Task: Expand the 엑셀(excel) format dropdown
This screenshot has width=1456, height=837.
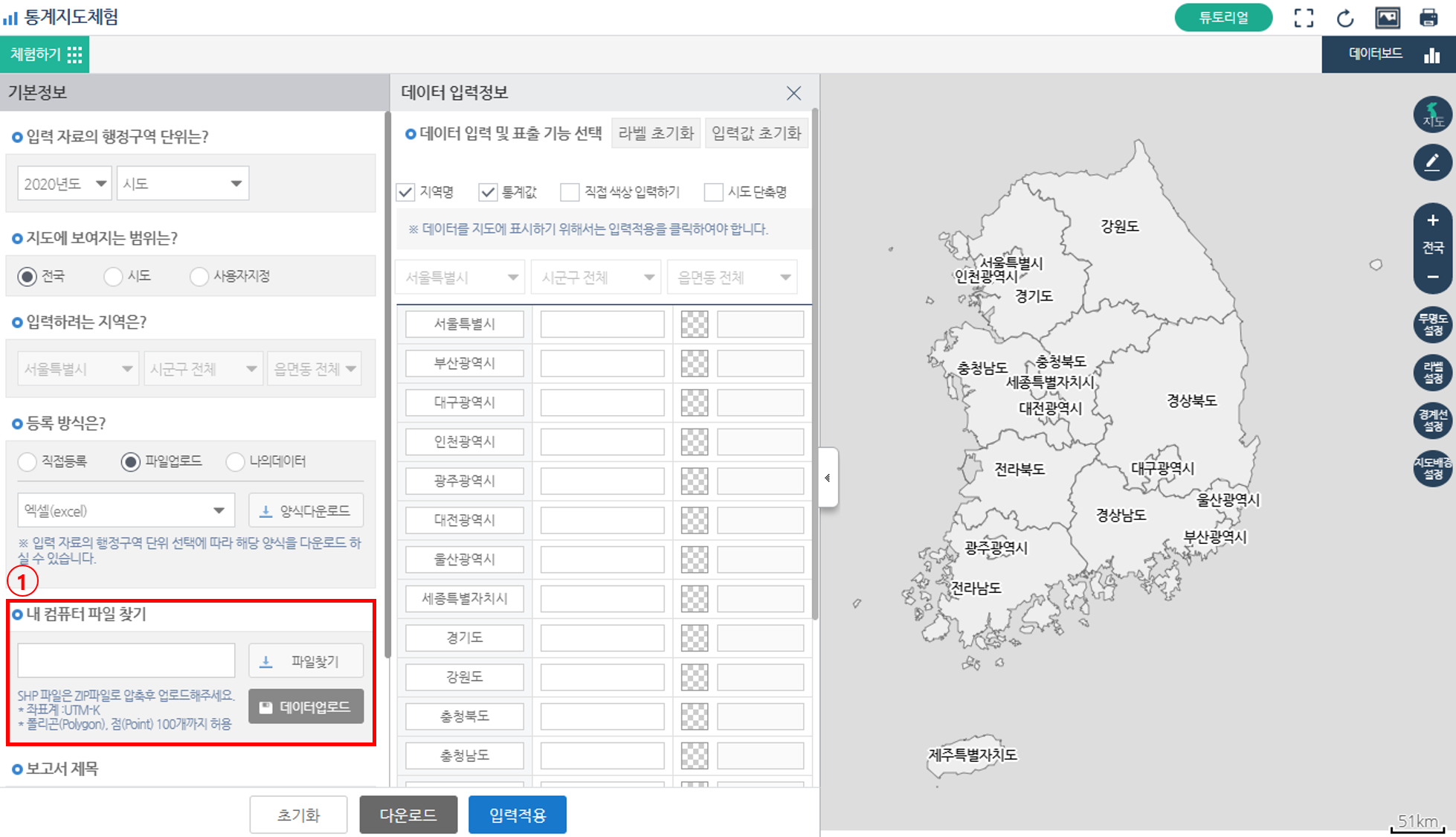Action: click(x=125, y=510)
